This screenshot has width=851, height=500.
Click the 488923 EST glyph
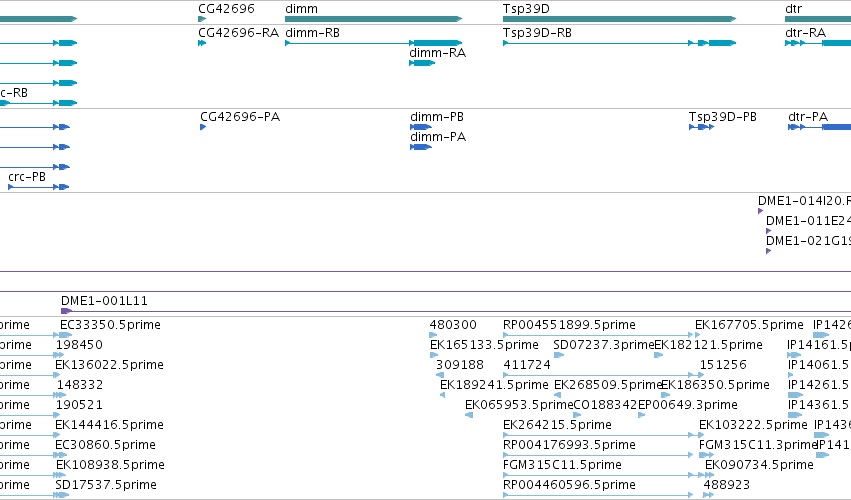708,495
